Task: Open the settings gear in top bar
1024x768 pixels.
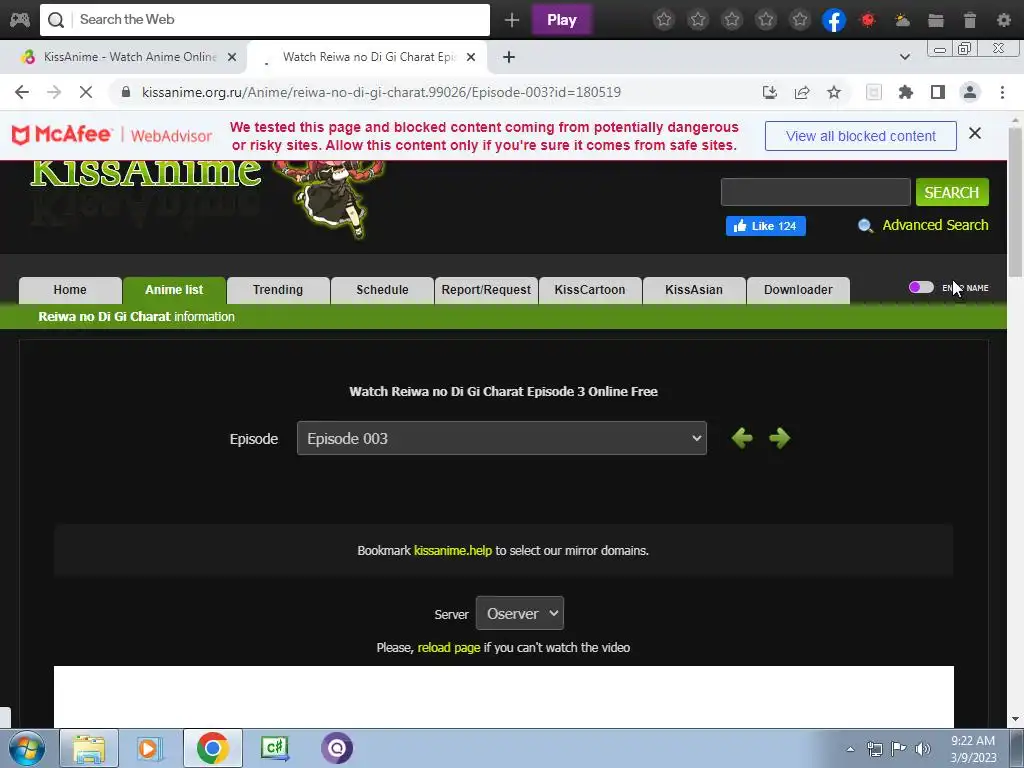Action: coord(1004,20)
